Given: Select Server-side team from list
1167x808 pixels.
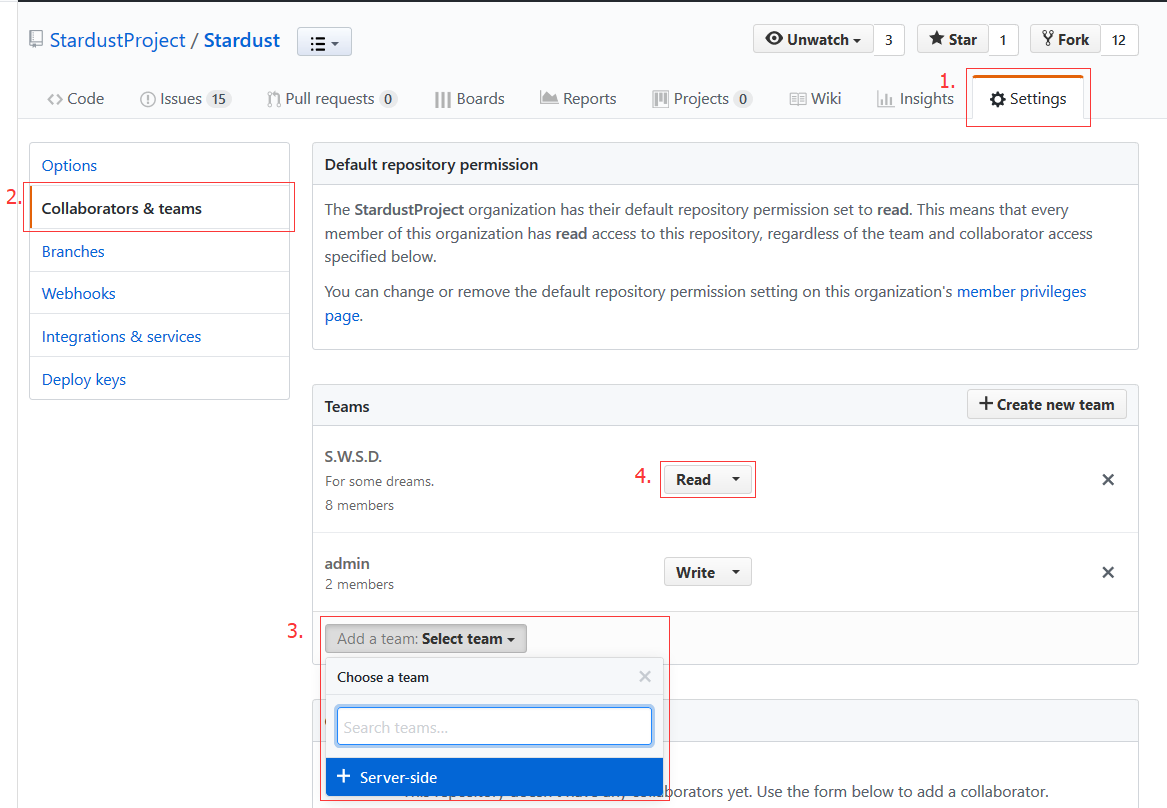Looking at the screenshot, I should [494, 778].
